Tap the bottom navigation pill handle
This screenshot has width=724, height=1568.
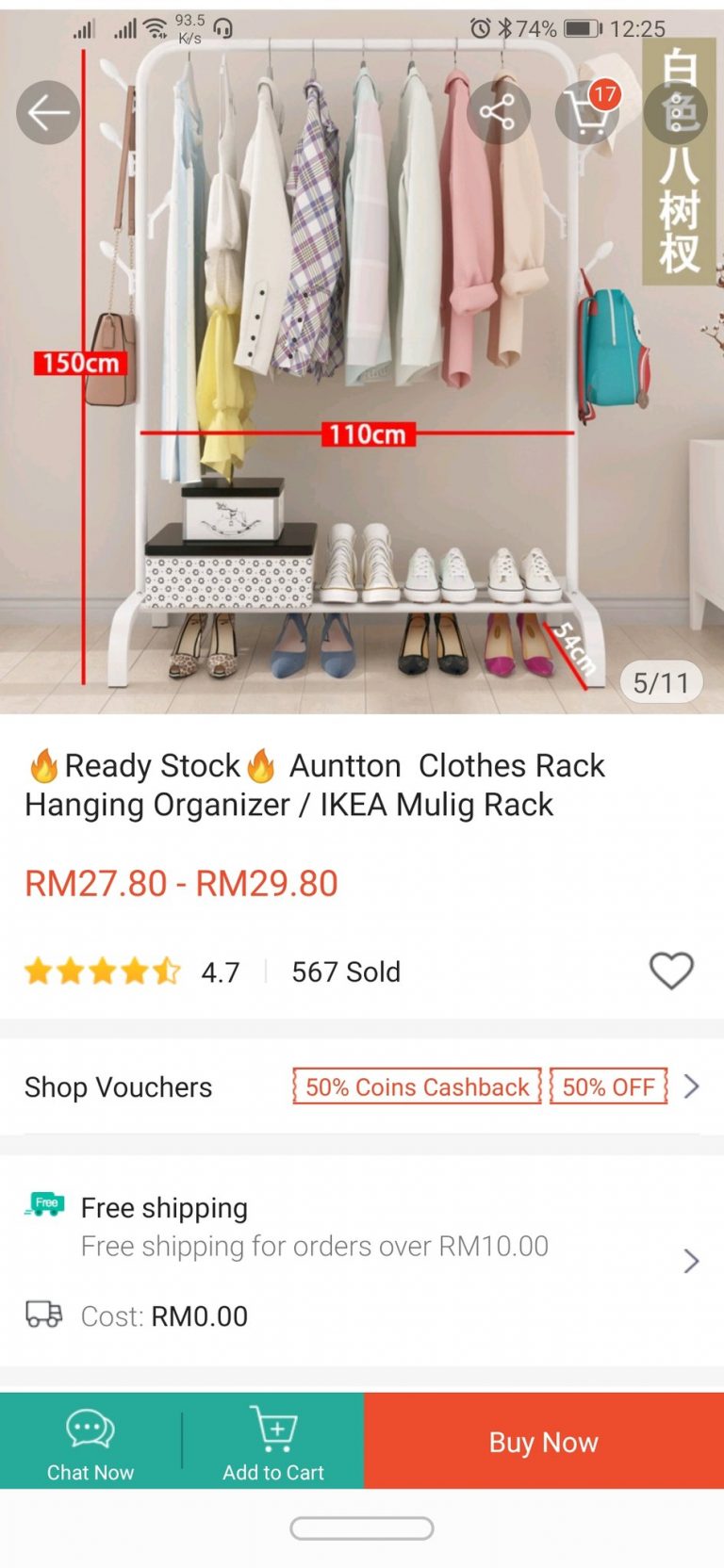[x=362, y=1528]
